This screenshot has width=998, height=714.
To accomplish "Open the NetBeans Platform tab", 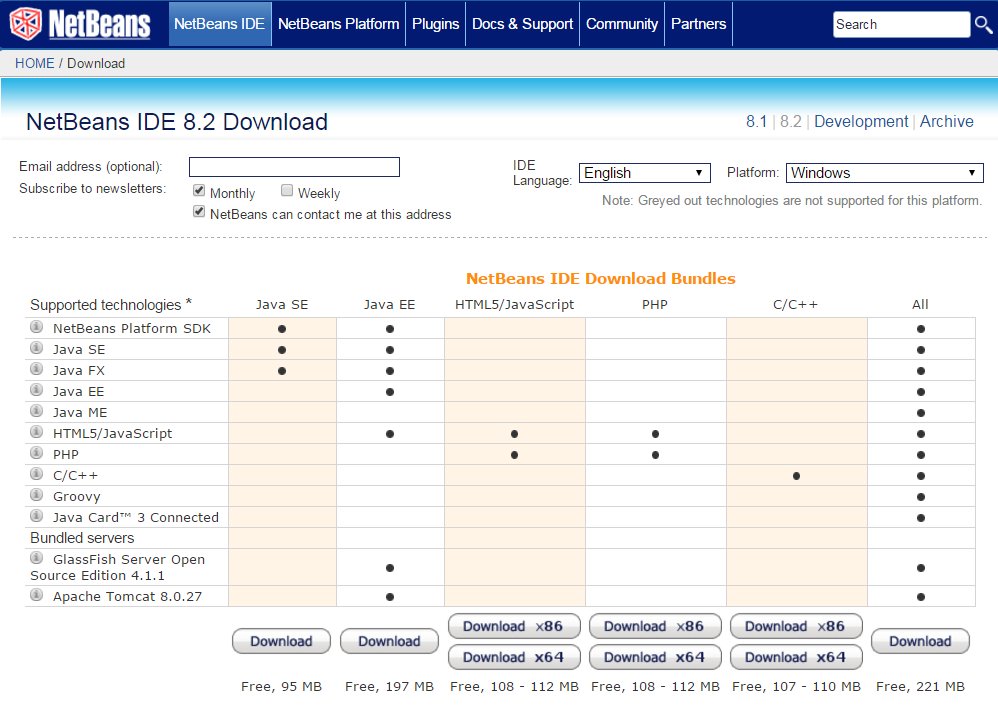I will click(x=339, y=24).
